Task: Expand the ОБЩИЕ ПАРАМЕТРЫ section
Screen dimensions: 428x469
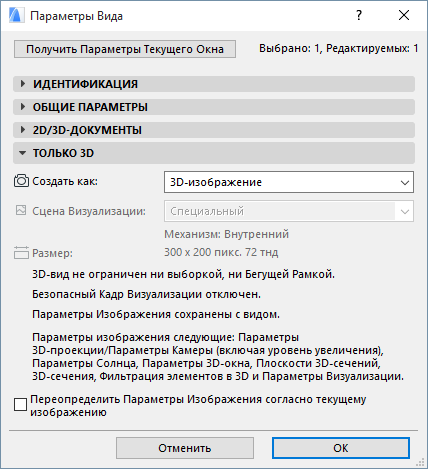Action: tap(214, 107)
